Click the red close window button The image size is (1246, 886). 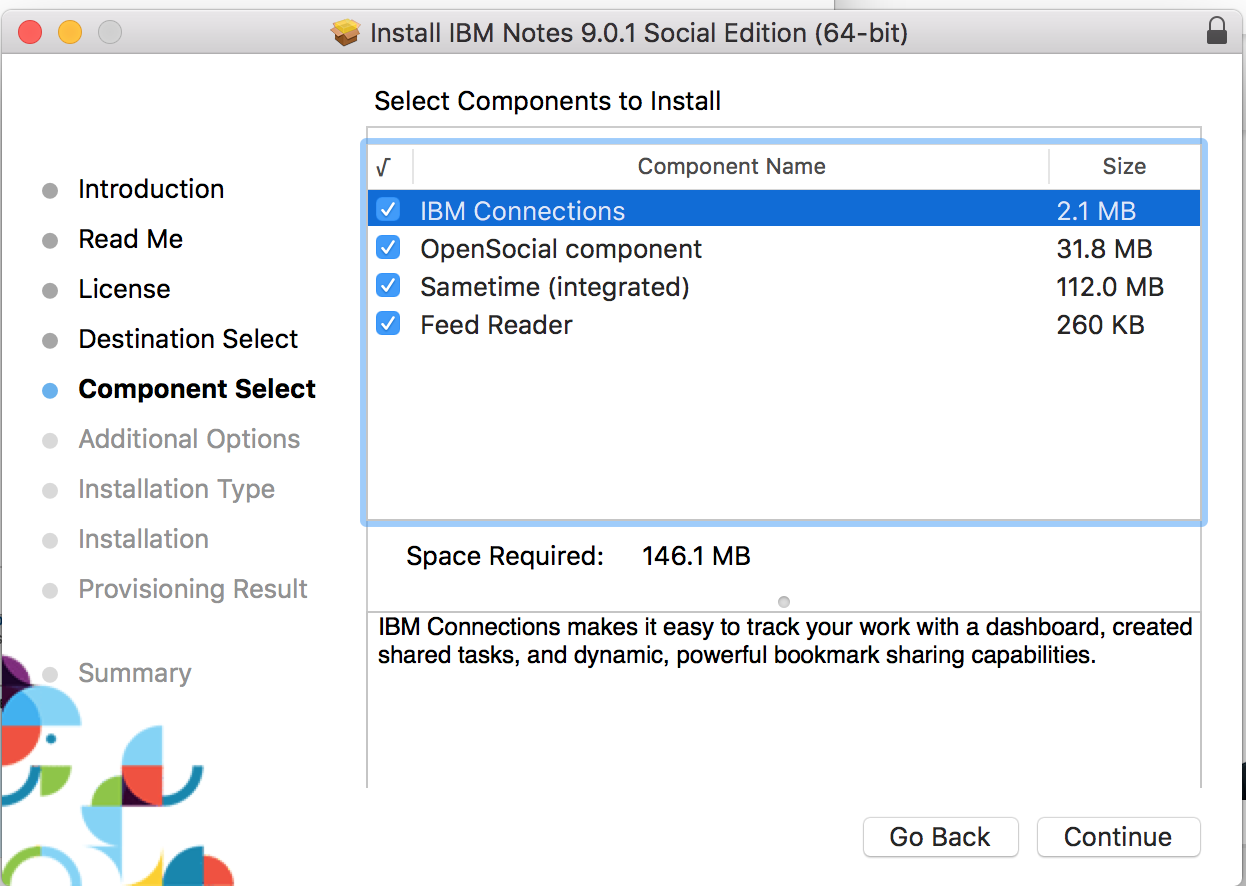30,32
